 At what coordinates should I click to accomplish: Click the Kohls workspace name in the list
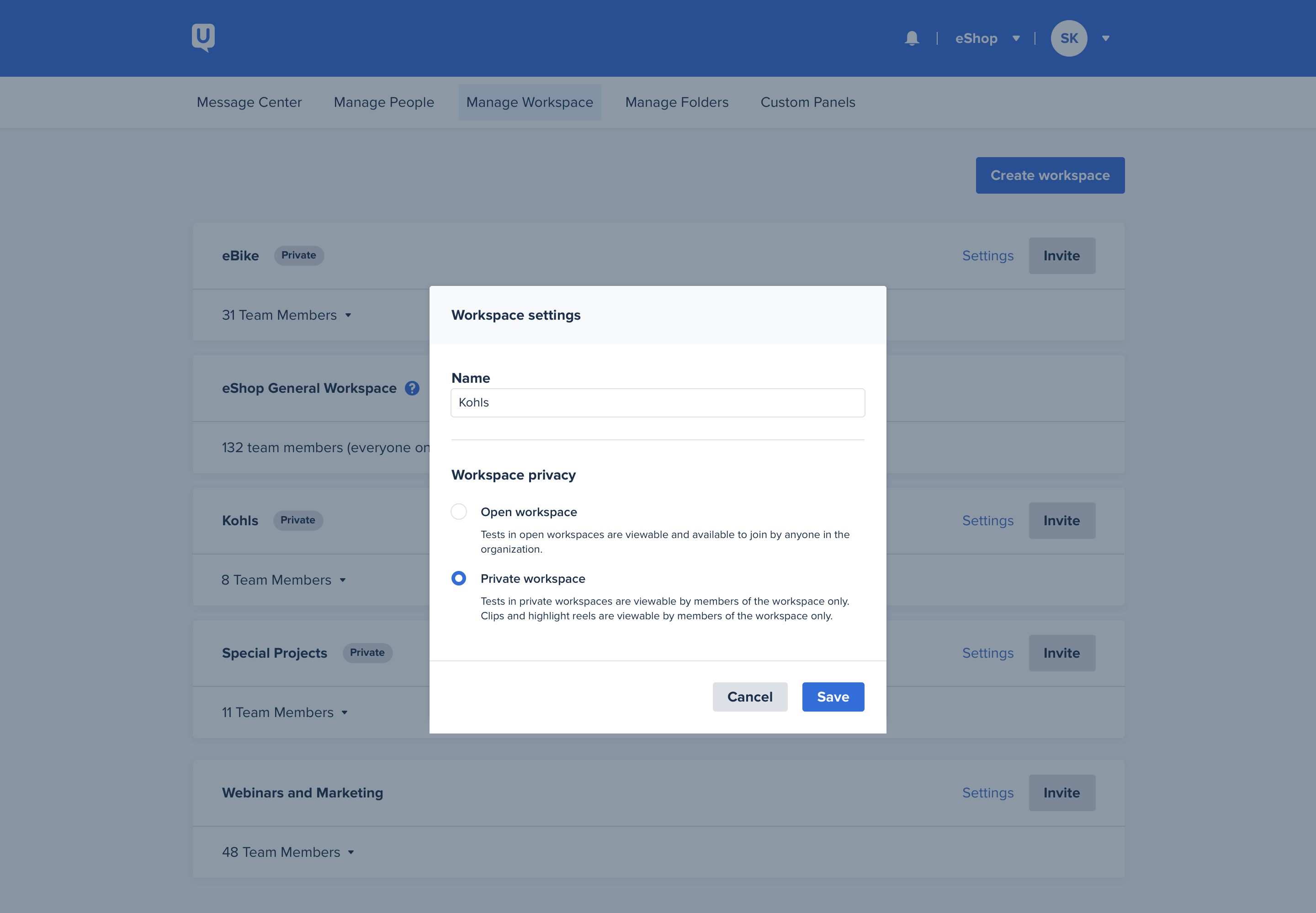[x=240, y=521]
